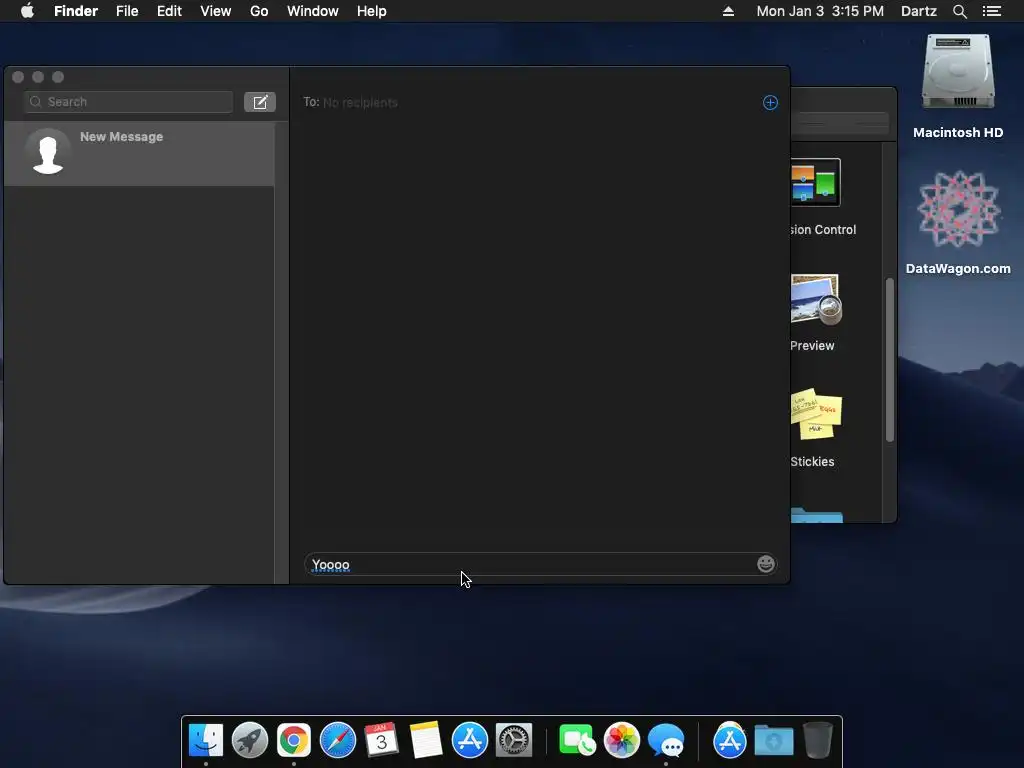Open FaceTime from the Dock

(x=577, y=740)
